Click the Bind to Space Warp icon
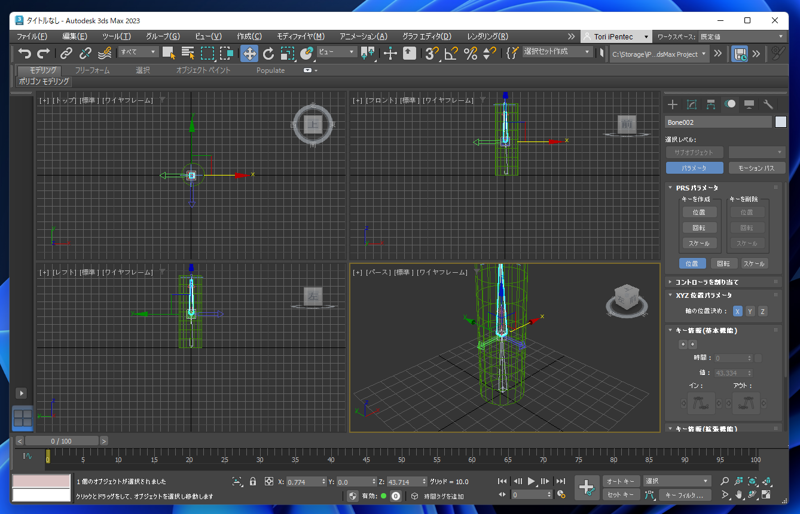The height and width of the screenshot is (514, 800). tap(105, 53)
